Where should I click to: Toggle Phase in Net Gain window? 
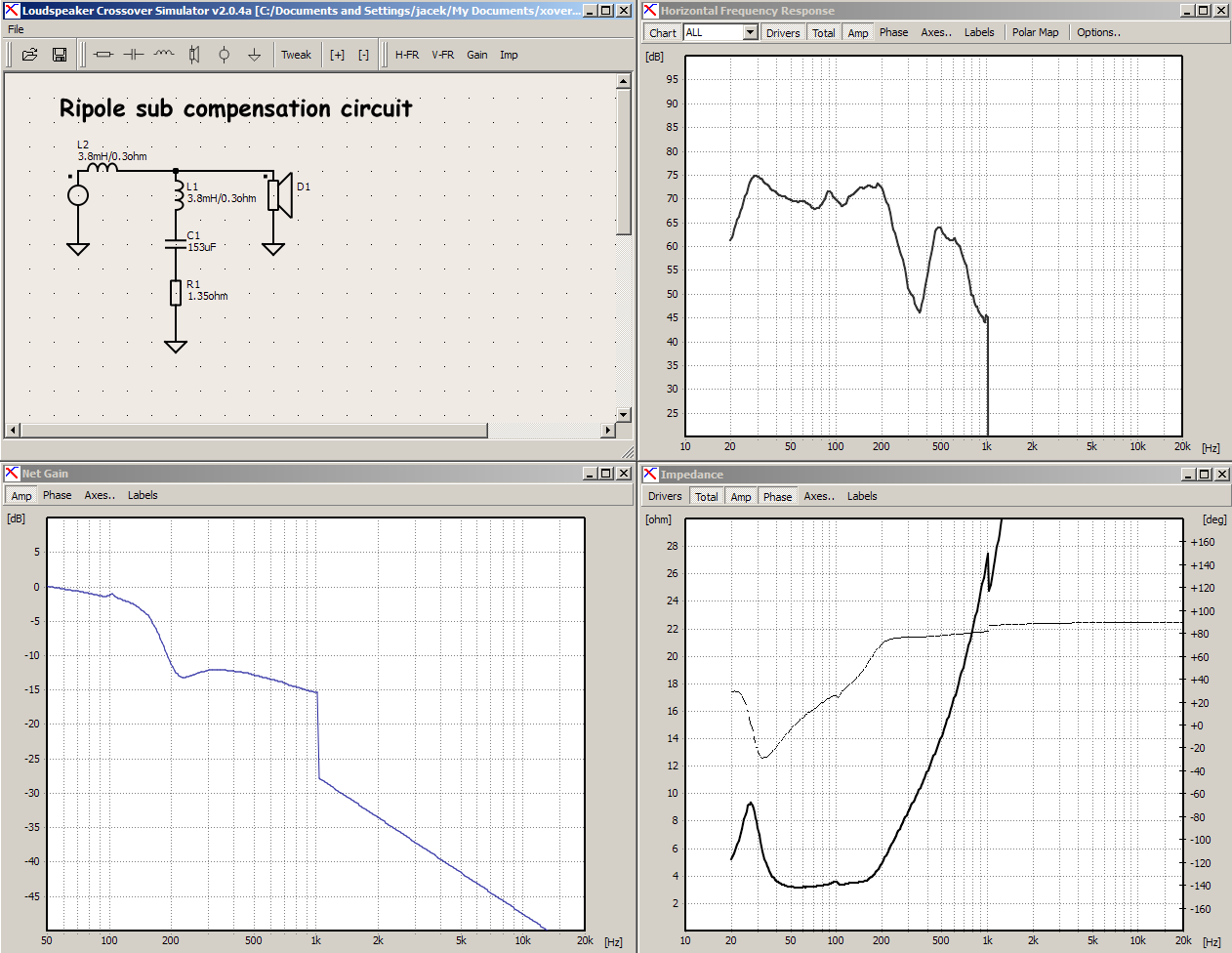tap(57, 495)
